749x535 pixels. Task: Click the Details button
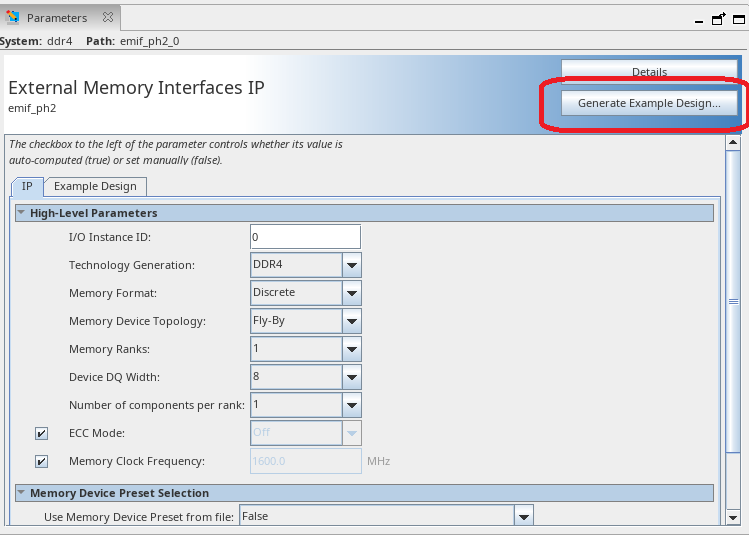649,72
